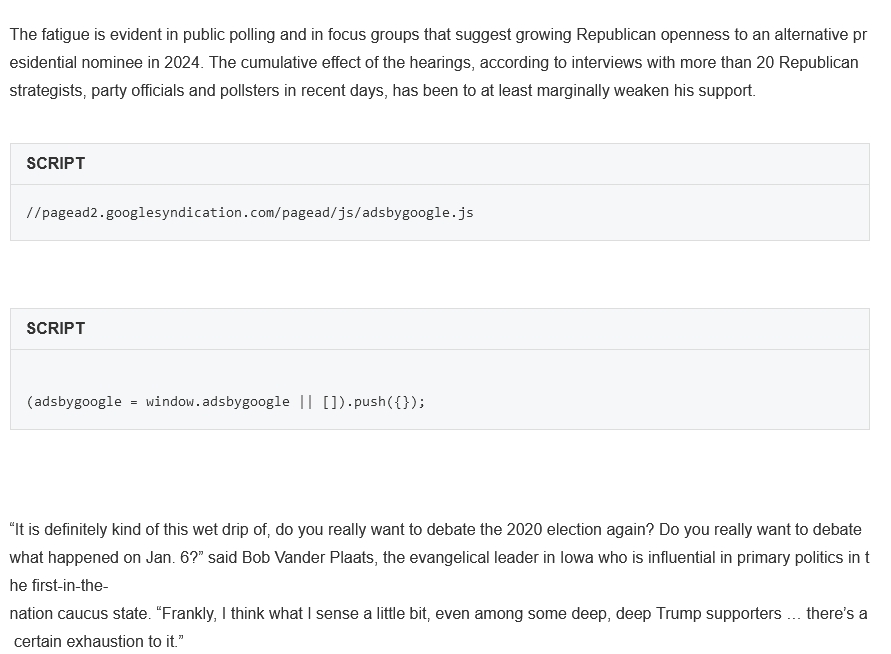Click the text 'he first-in-the-'

(x=59, y=586)
